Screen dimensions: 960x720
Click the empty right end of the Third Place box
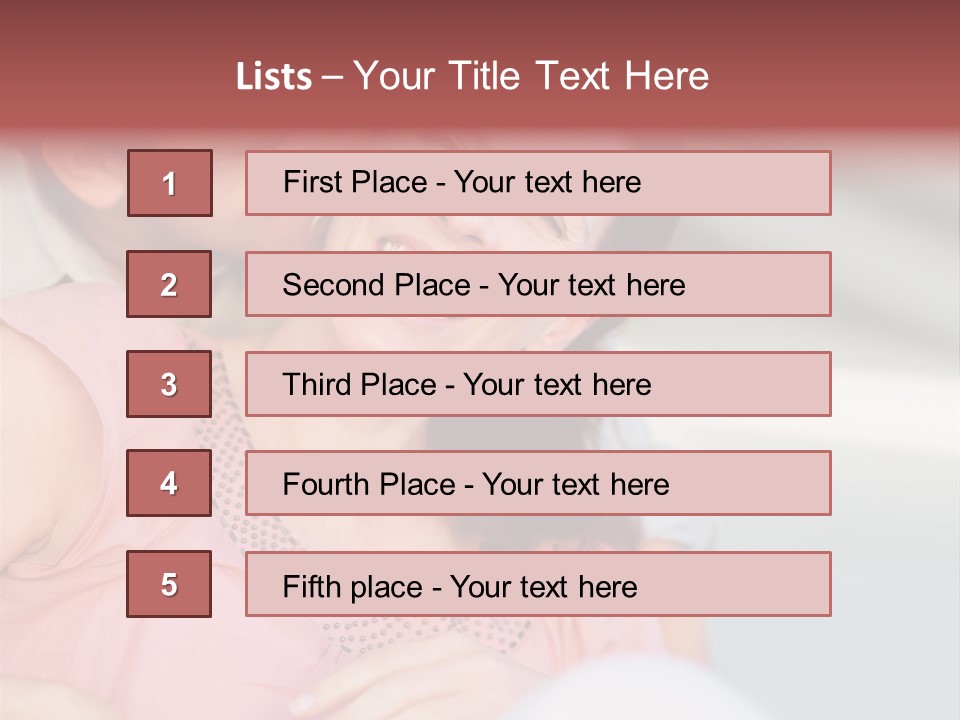(760, 384)
